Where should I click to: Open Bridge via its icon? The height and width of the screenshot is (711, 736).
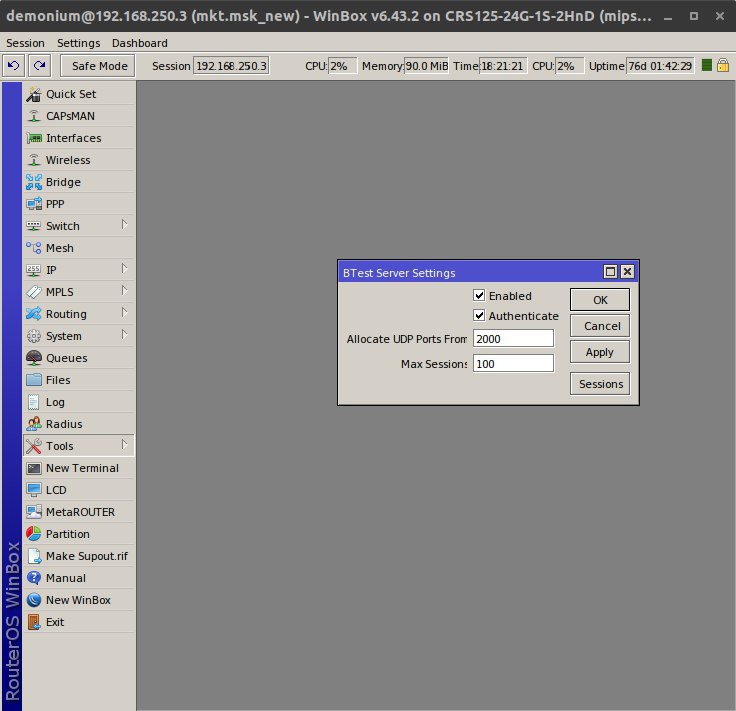[x=34, y=182]
